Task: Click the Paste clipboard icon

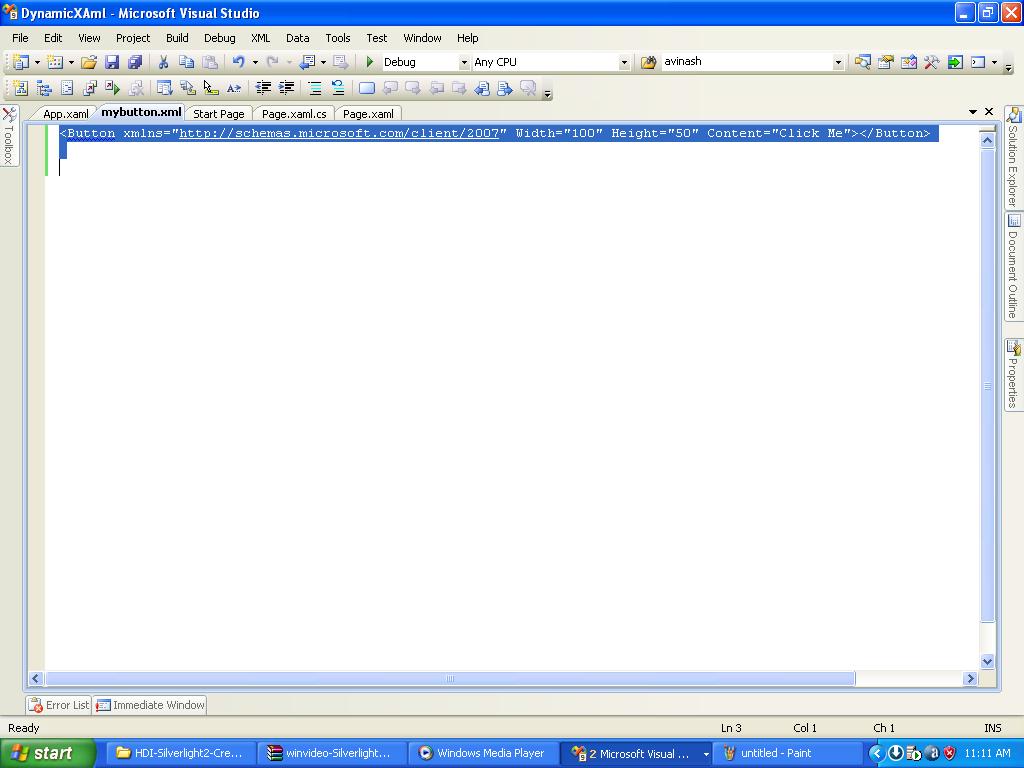Action: pyautogui.click(x=210, y=62)
